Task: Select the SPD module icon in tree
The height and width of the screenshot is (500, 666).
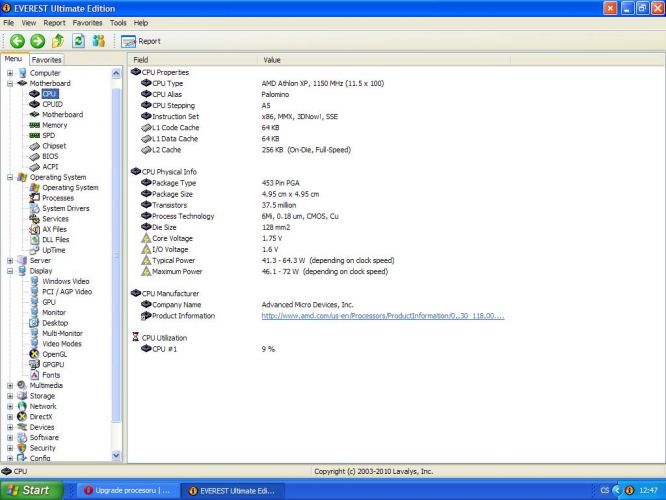Action: 34,136
